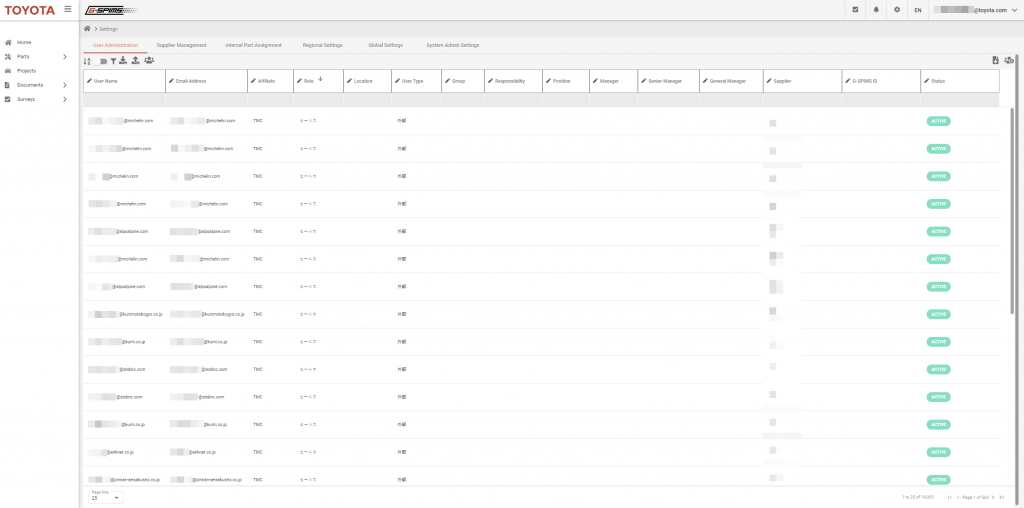Click the filter cell under Email Address column

206,101
